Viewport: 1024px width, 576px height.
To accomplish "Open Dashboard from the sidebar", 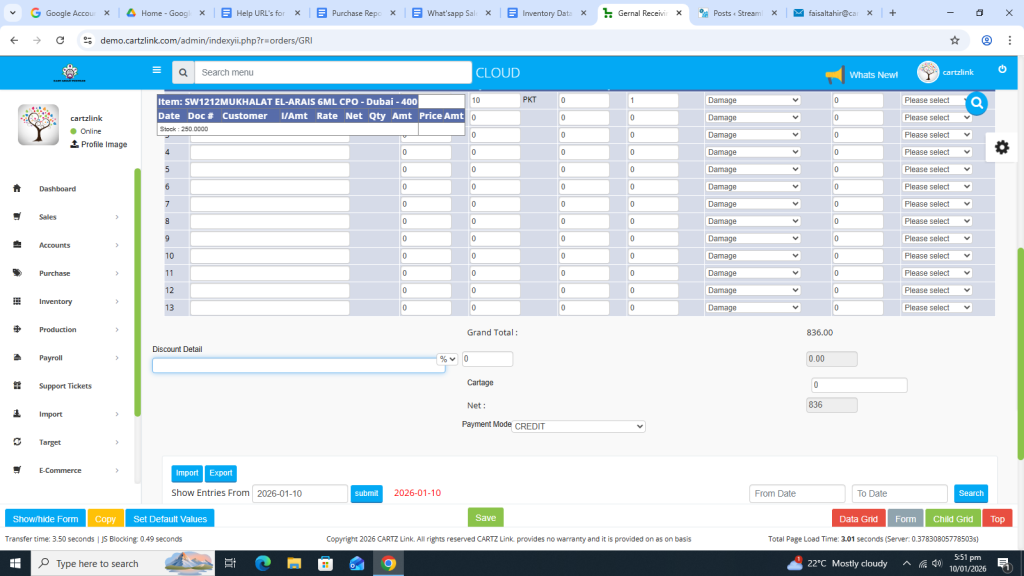I will [x=57, y=189].
